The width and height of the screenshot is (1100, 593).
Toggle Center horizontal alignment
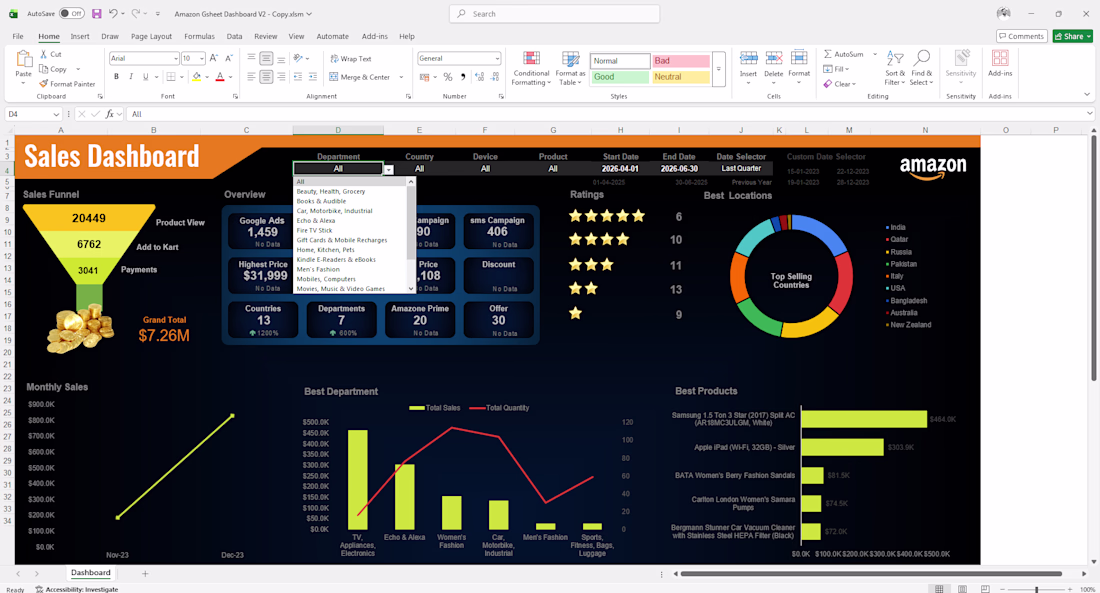coord(266,77)
